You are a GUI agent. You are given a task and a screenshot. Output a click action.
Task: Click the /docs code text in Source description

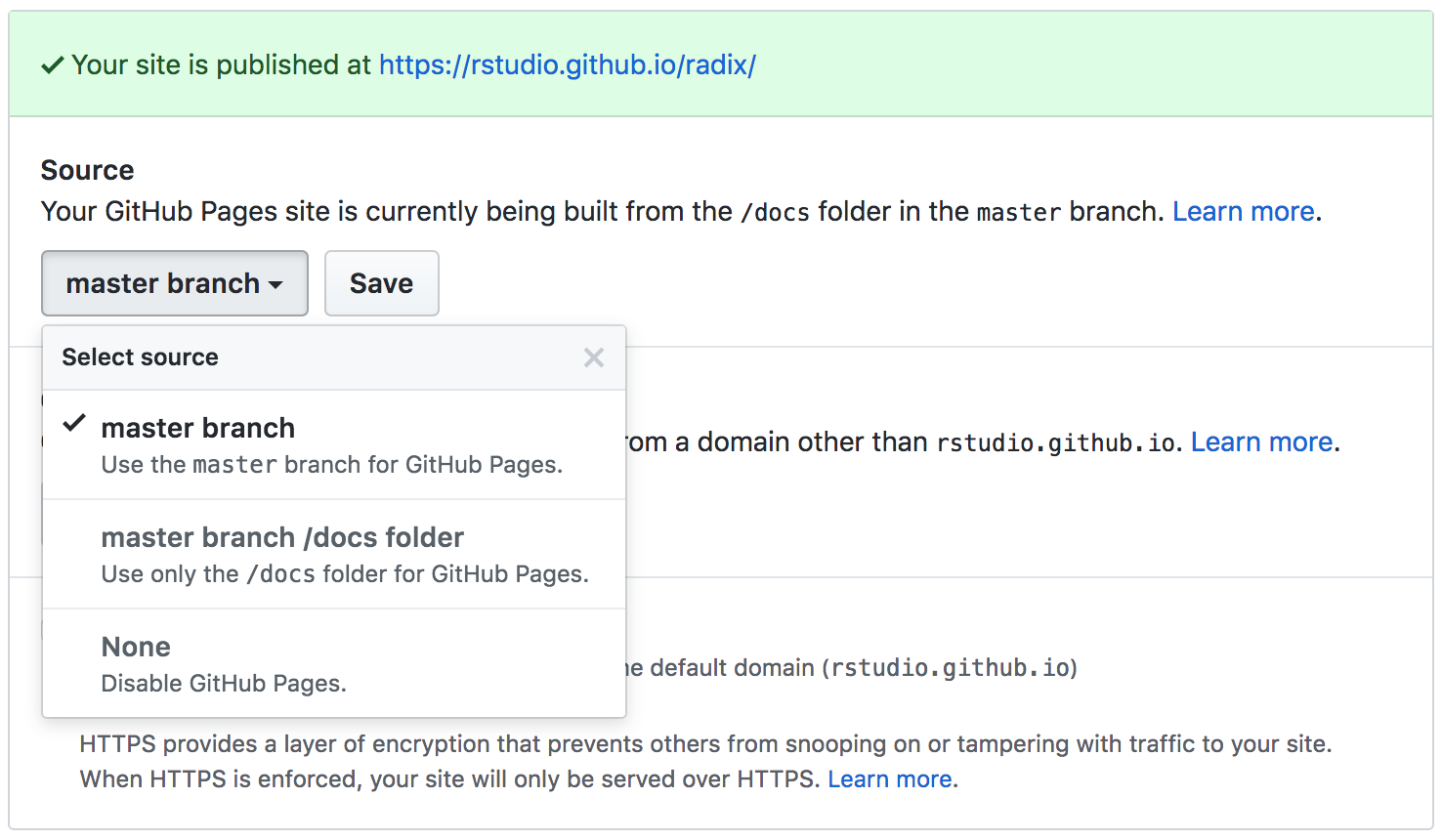tap(775, 213)
